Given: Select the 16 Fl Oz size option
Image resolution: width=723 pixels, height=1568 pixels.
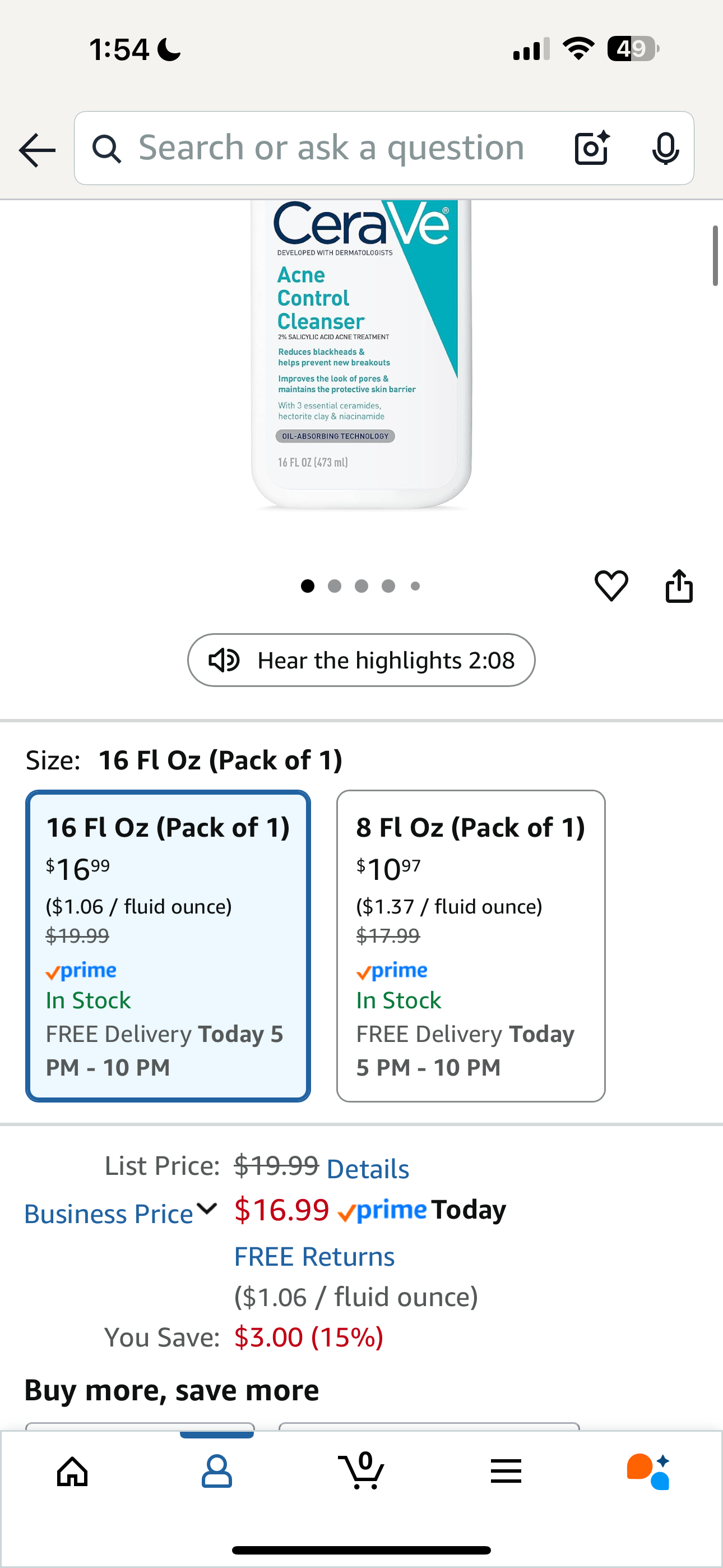Looking at the screenshot, I should pos(168,946).
